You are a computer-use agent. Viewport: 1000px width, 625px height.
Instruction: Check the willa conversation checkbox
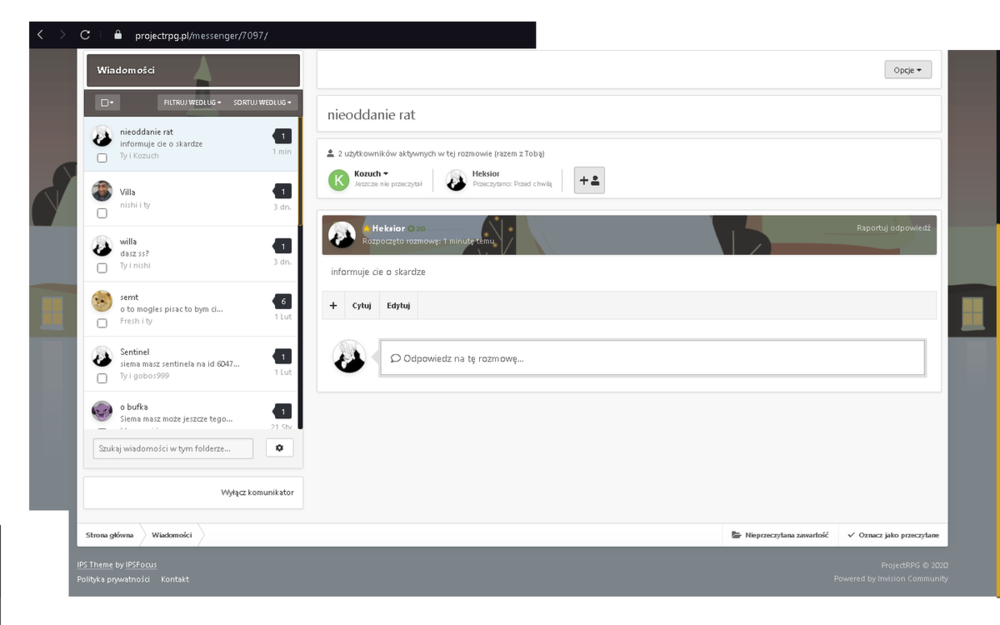tap(102, 268)
